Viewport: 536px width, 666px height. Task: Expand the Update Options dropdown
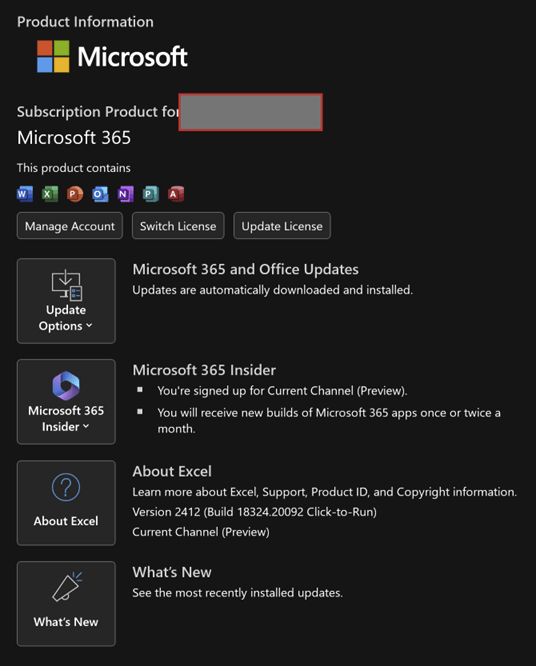coord(66,301)
